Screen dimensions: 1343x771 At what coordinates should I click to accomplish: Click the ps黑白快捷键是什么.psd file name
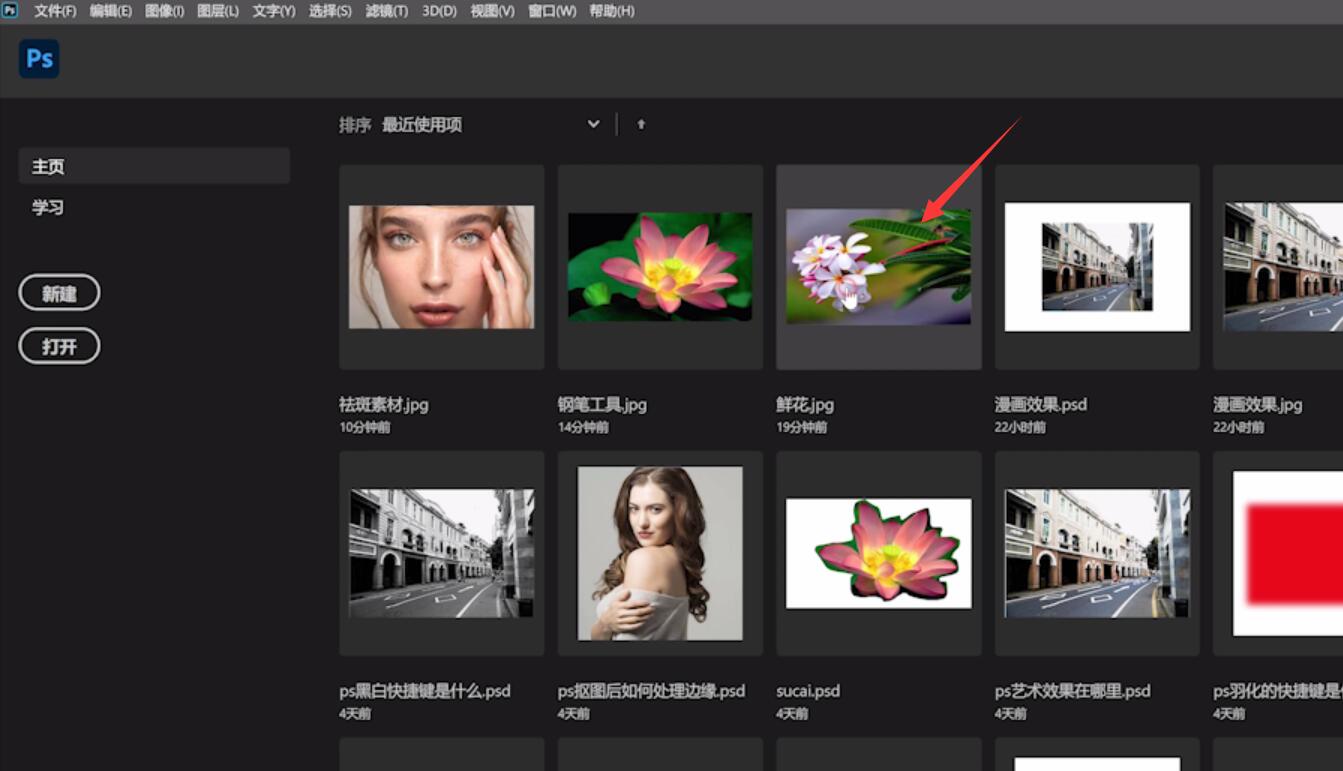[425, 691]
